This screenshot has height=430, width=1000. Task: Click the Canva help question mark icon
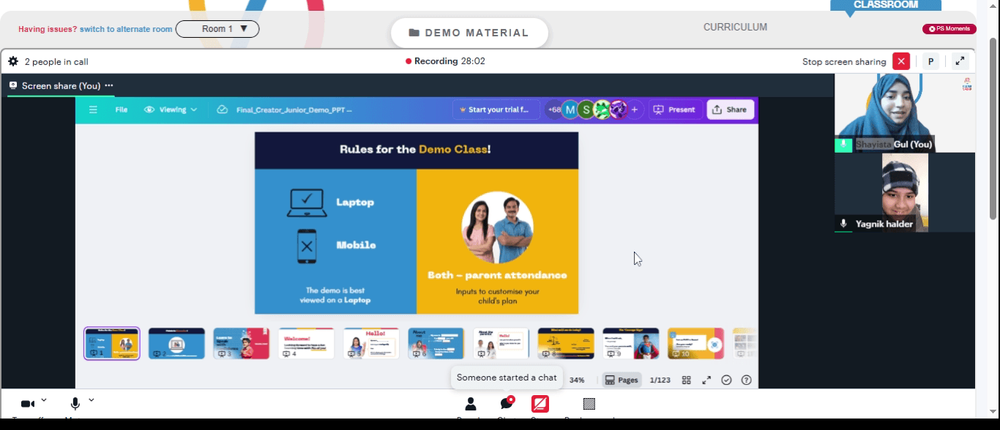tap(746, 380)
